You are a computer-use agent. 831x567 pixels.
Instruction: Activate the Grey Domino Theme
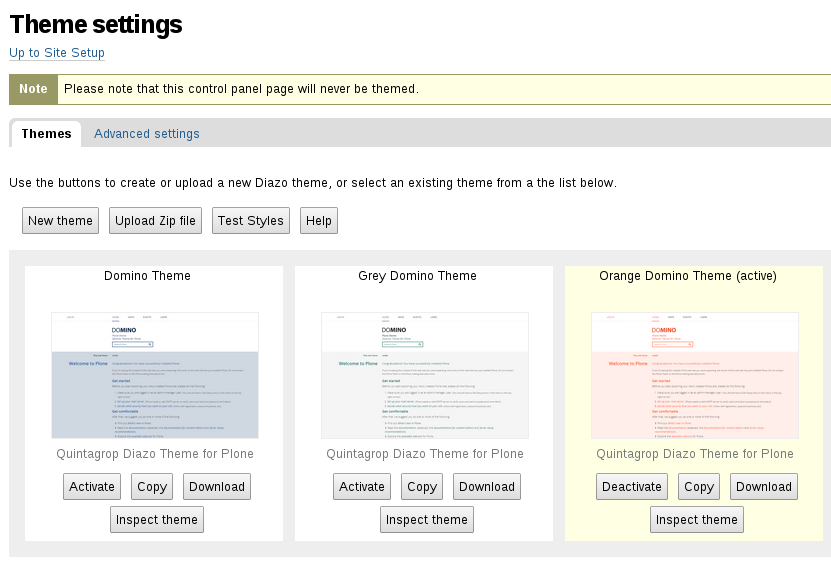pos(362,487)
